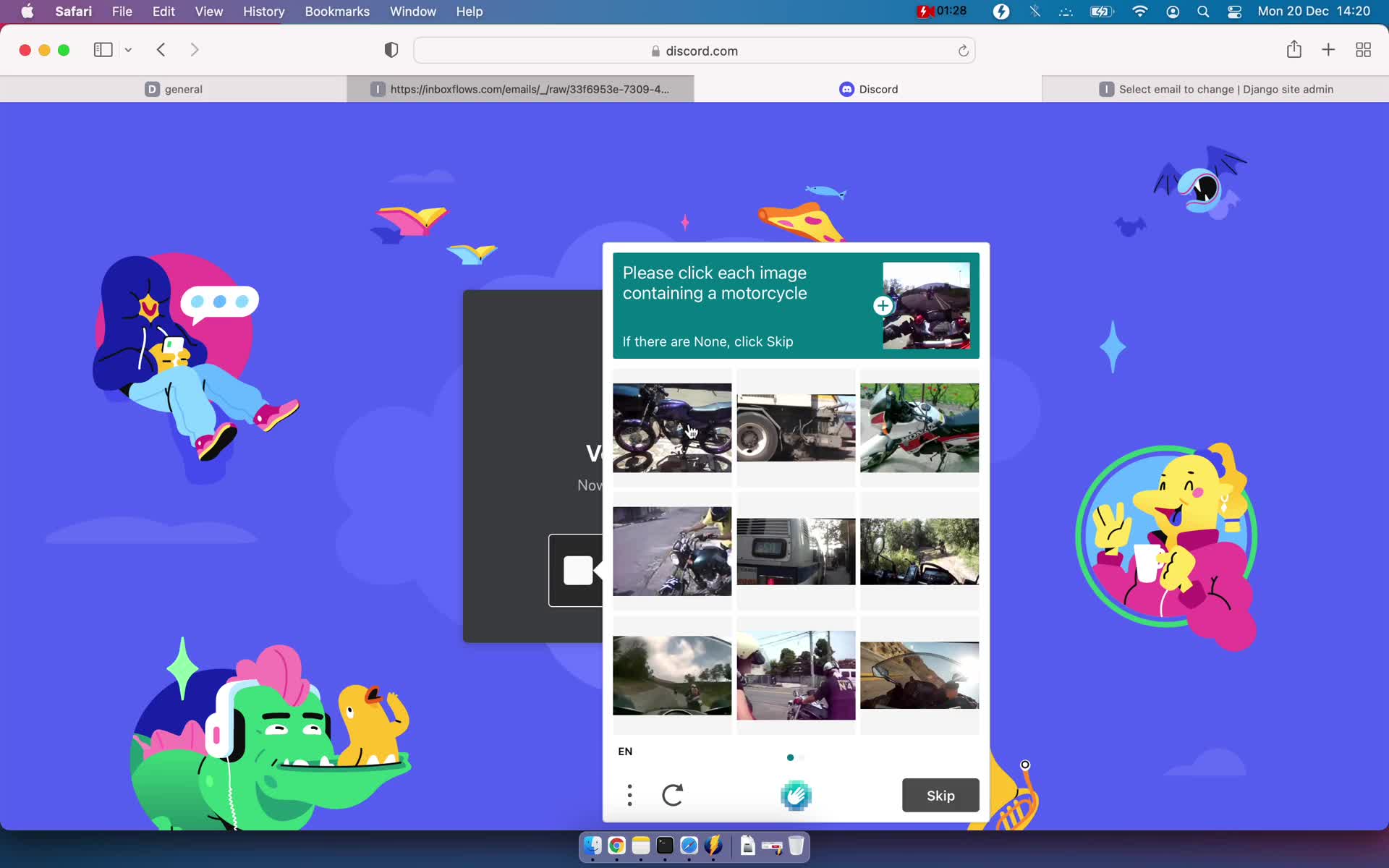Switch to the Discord tab
The image size is (1389, 868).
[x=868, y=89]
